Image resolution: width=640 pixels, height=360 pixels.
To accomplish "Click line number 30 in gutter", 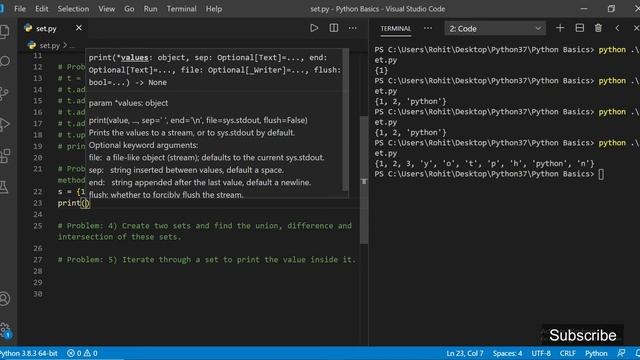I will tap(38, 293).
